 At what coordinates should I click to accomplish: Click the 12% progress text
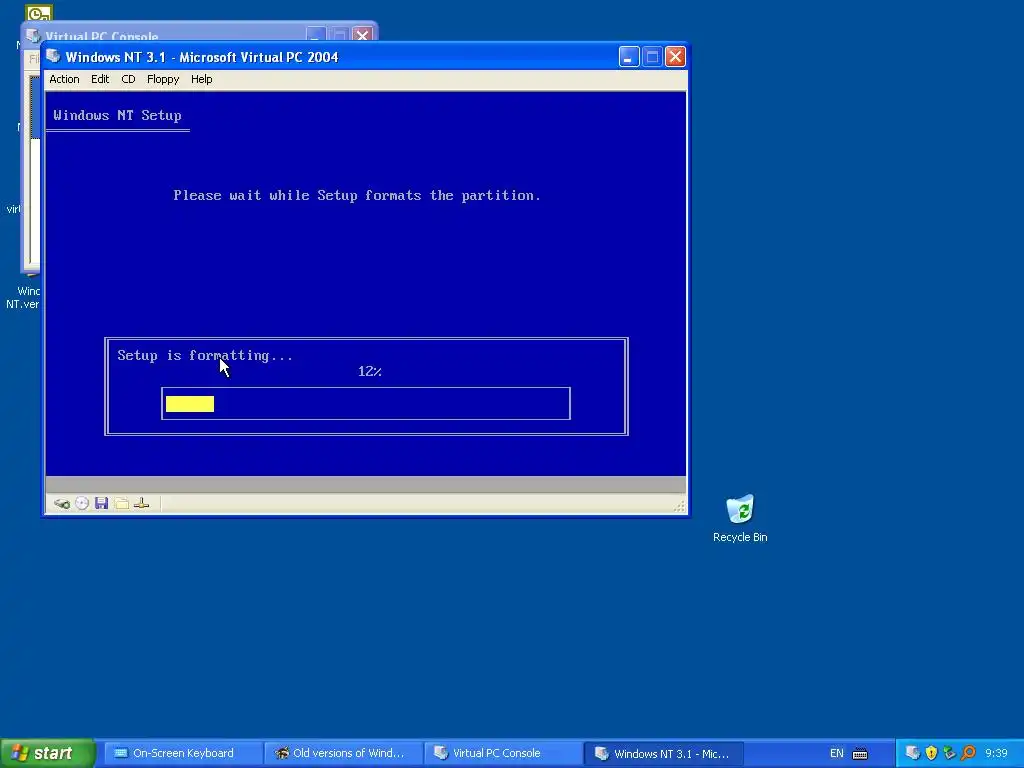(370, 372)
